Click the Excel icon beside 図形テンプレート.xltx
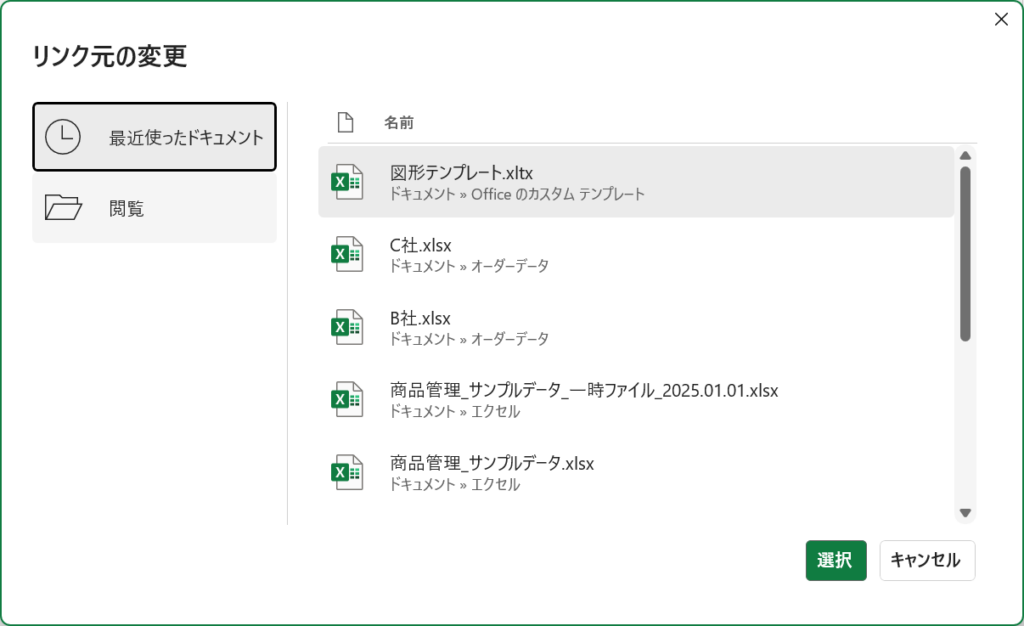This screenshot has width=1024, height=626. 347,182
